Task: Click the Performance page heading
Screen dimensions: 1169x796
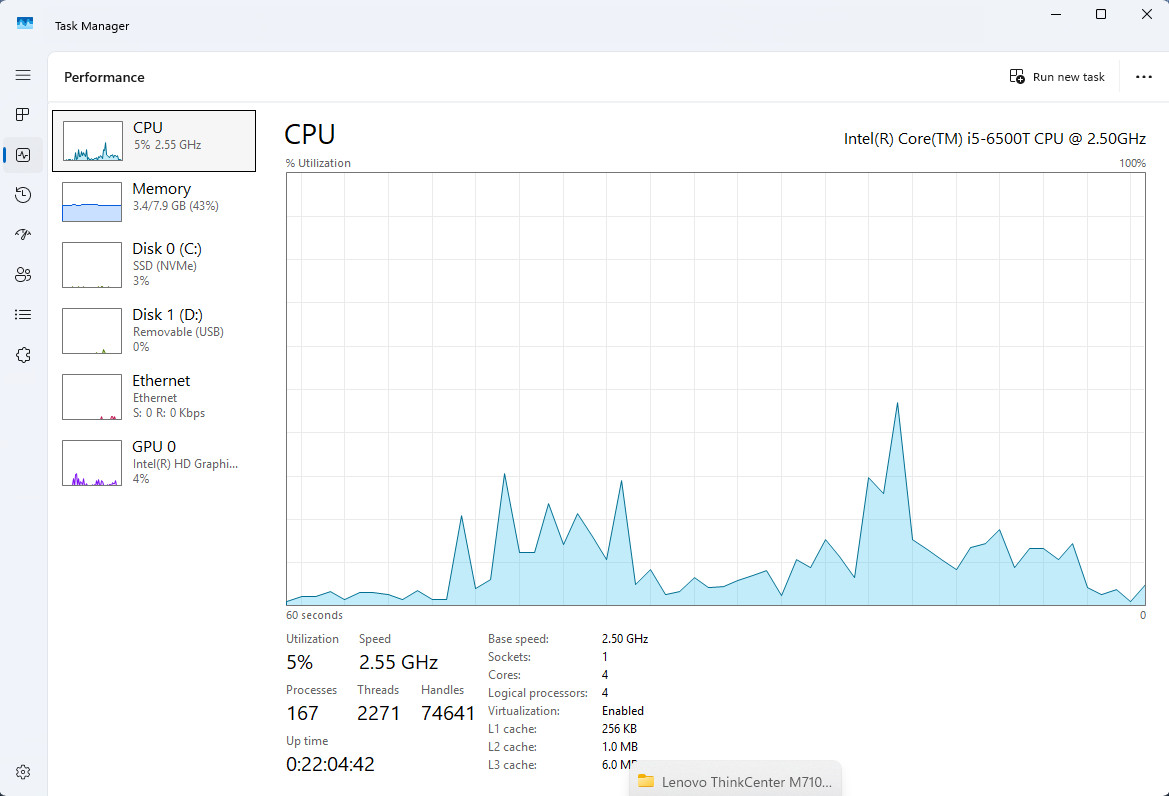Action: pos(104,77)
